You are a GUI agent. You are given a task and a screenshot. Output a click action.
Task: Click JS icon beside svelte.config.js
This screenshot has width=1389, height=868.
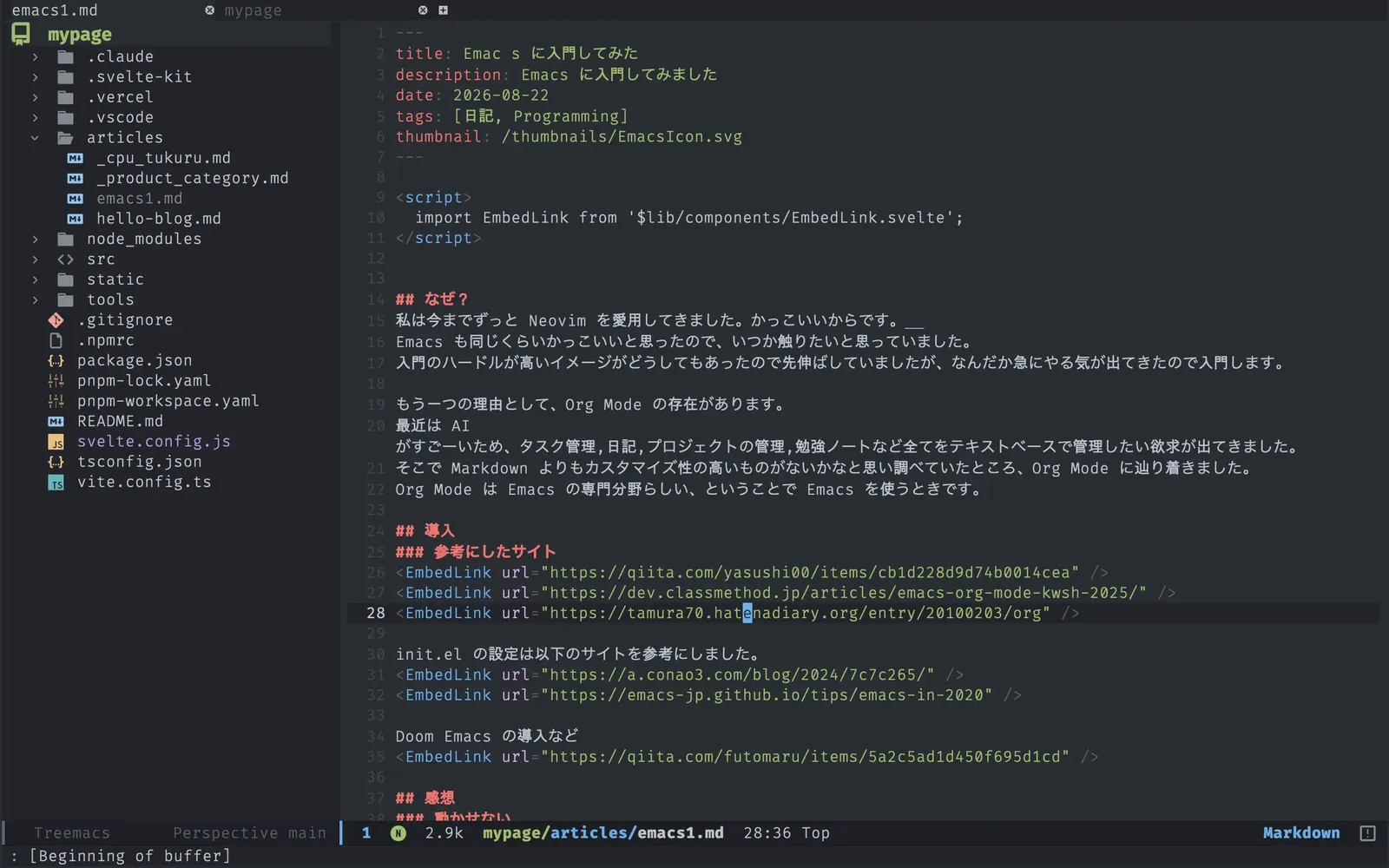coord(56,442)
